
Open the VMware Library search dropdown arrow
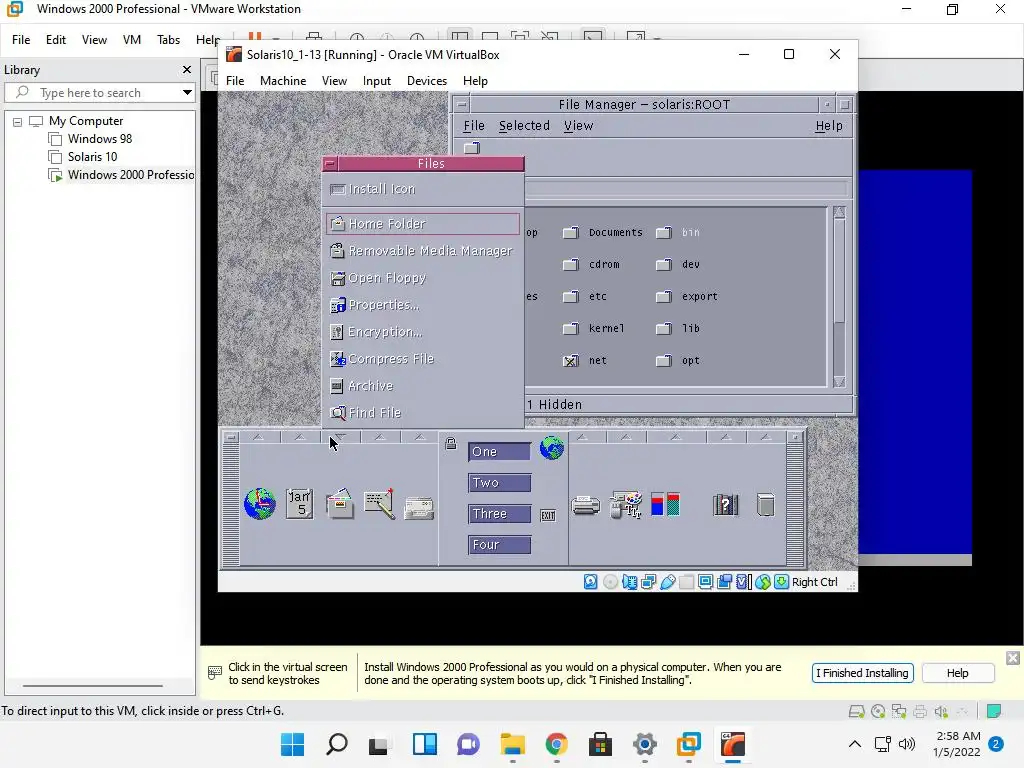click(187, 93)
